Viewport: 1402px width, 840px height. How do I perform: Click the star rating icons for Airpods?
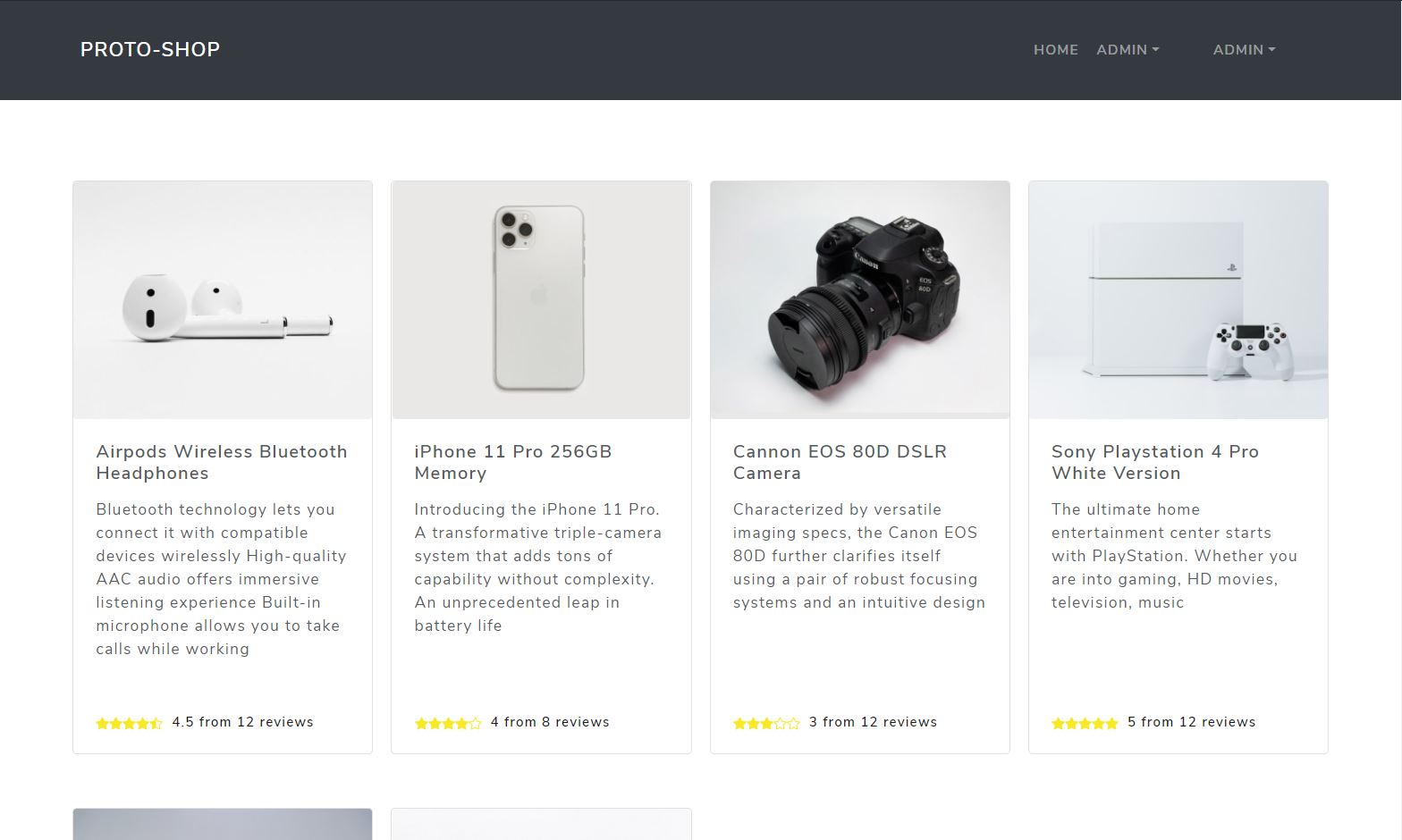(x=129, y=722)
